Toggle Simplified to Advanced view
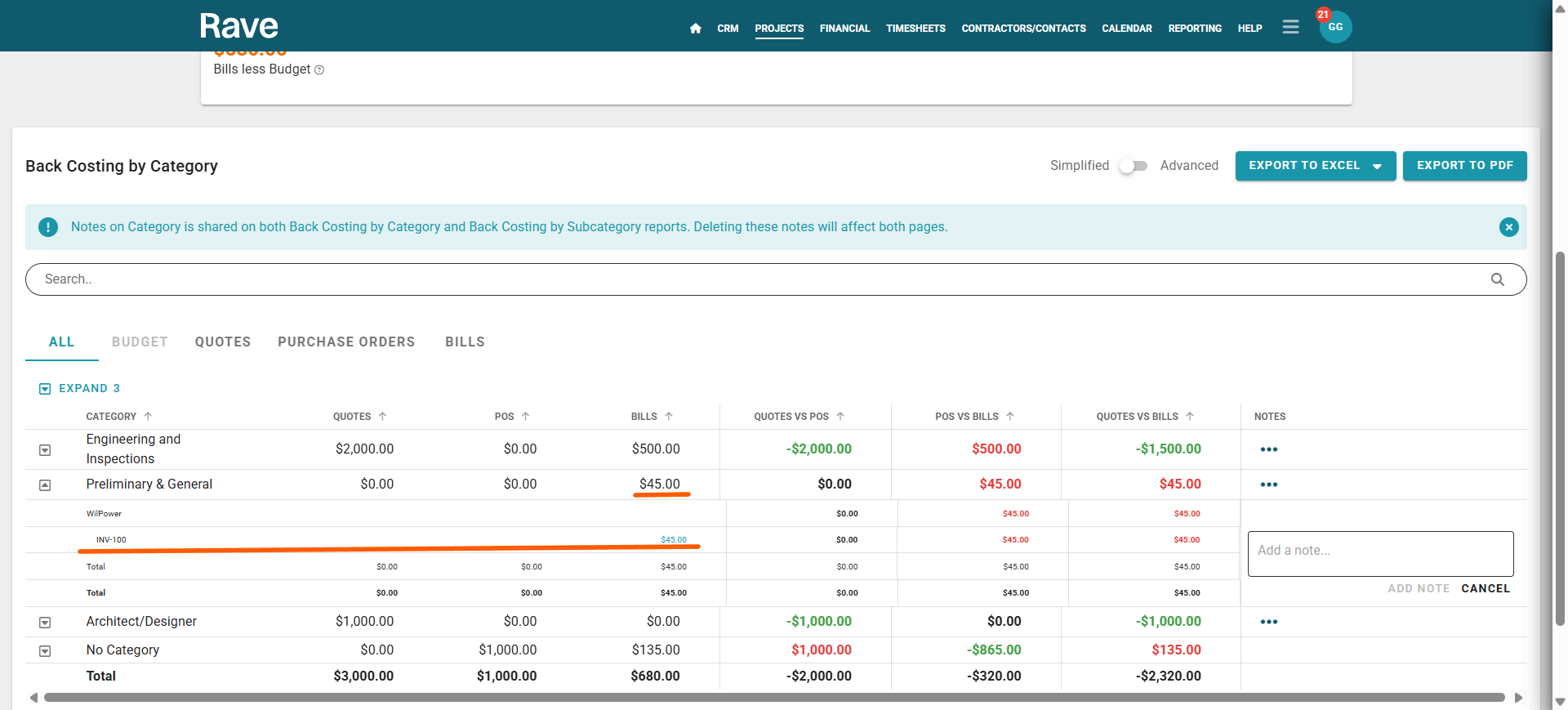Screen dimensions: 1568x710 (1134, 166)
